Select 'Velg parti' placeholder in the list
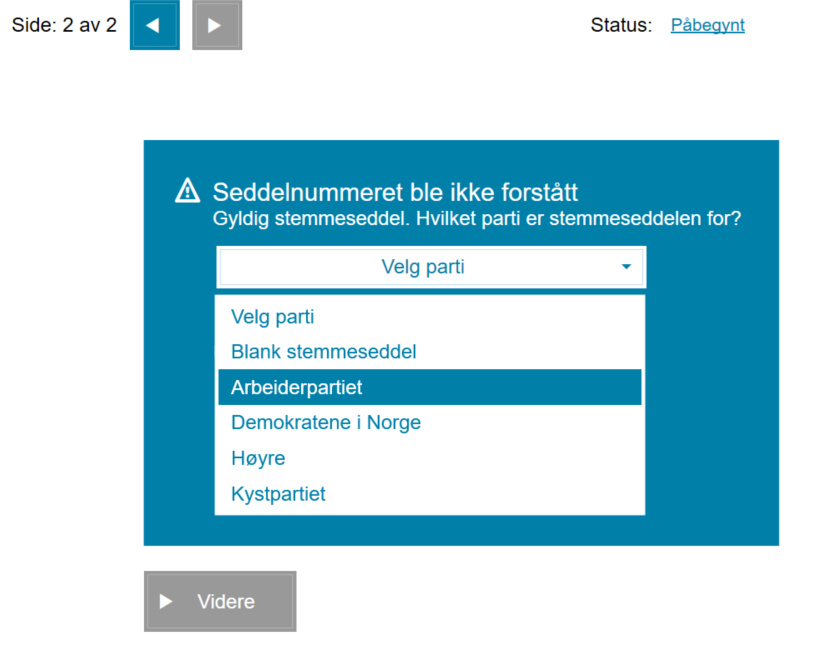The image size is (820, 658). coord(273,317)
